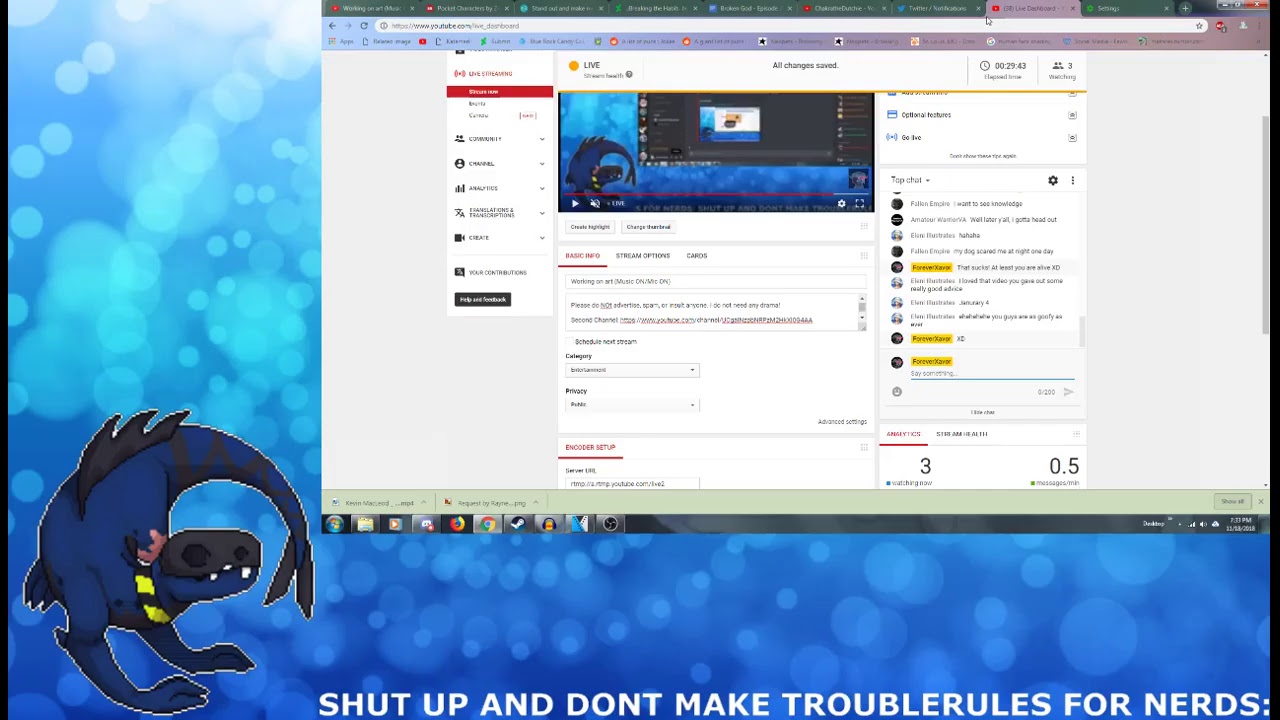Open Events under Live Streaming
Viewport: 1280px width, 720px height.
(x=477, y=104)
